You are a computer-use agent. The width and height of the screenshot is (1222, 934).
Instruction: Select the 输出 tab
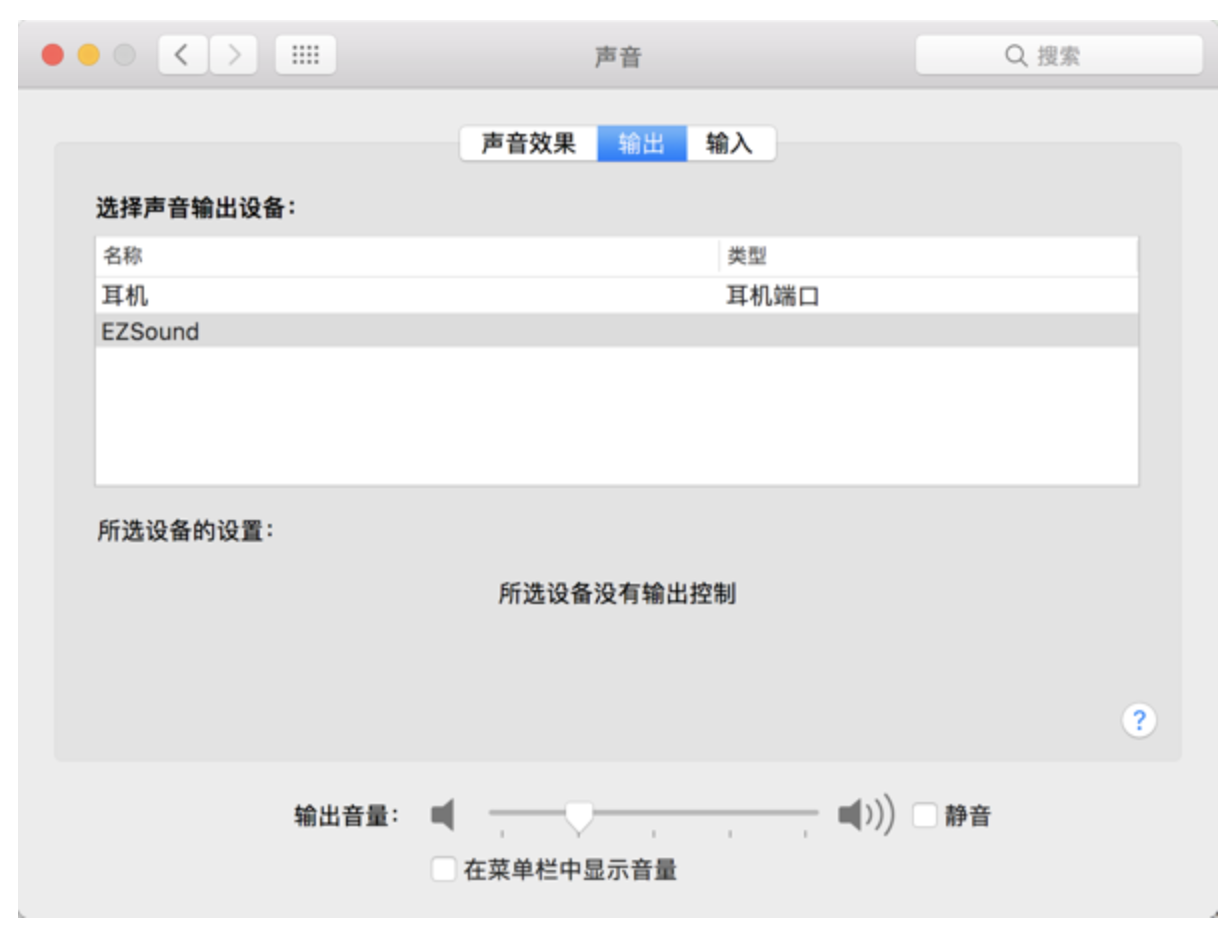(x=641, y=144)
